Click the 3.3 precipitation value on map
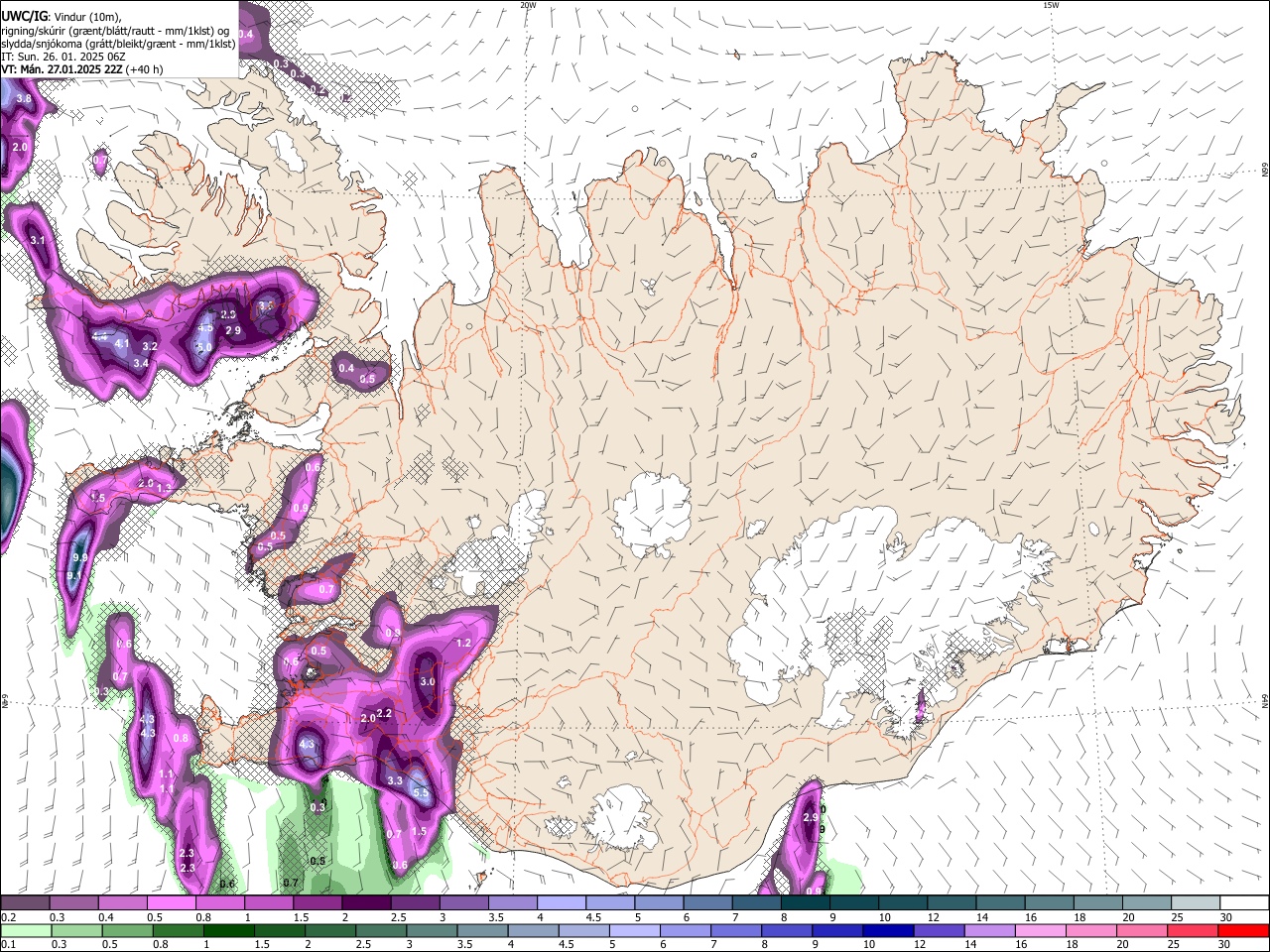The image size is (1270, 952). click(395, 781)
